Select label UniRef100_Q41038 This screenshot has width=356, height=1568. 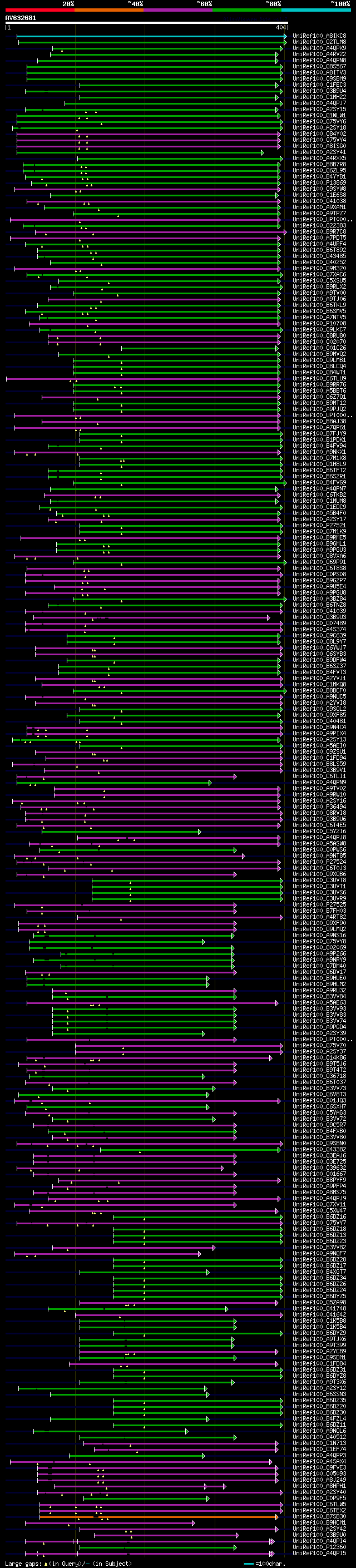[x=319, y=201]
